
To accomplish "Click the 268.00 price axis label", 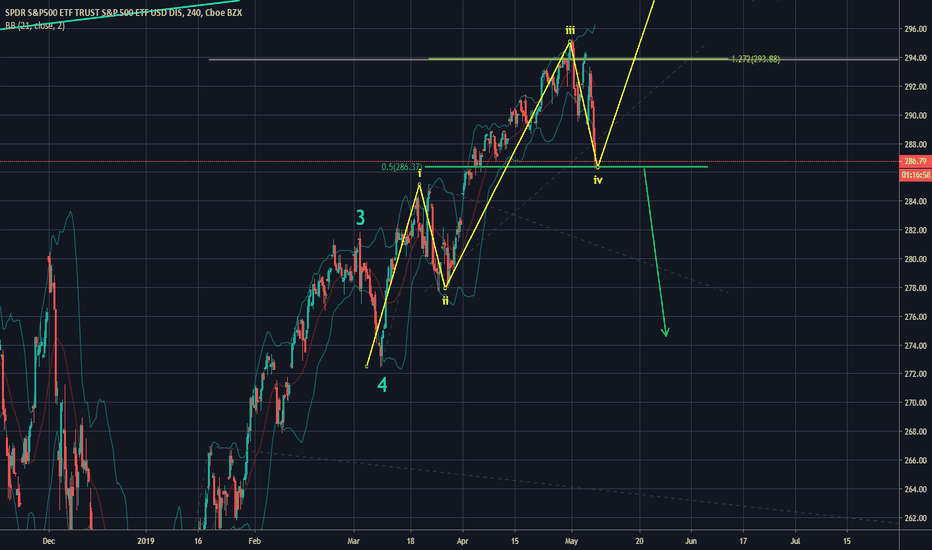I will click(x=915, y=432).
